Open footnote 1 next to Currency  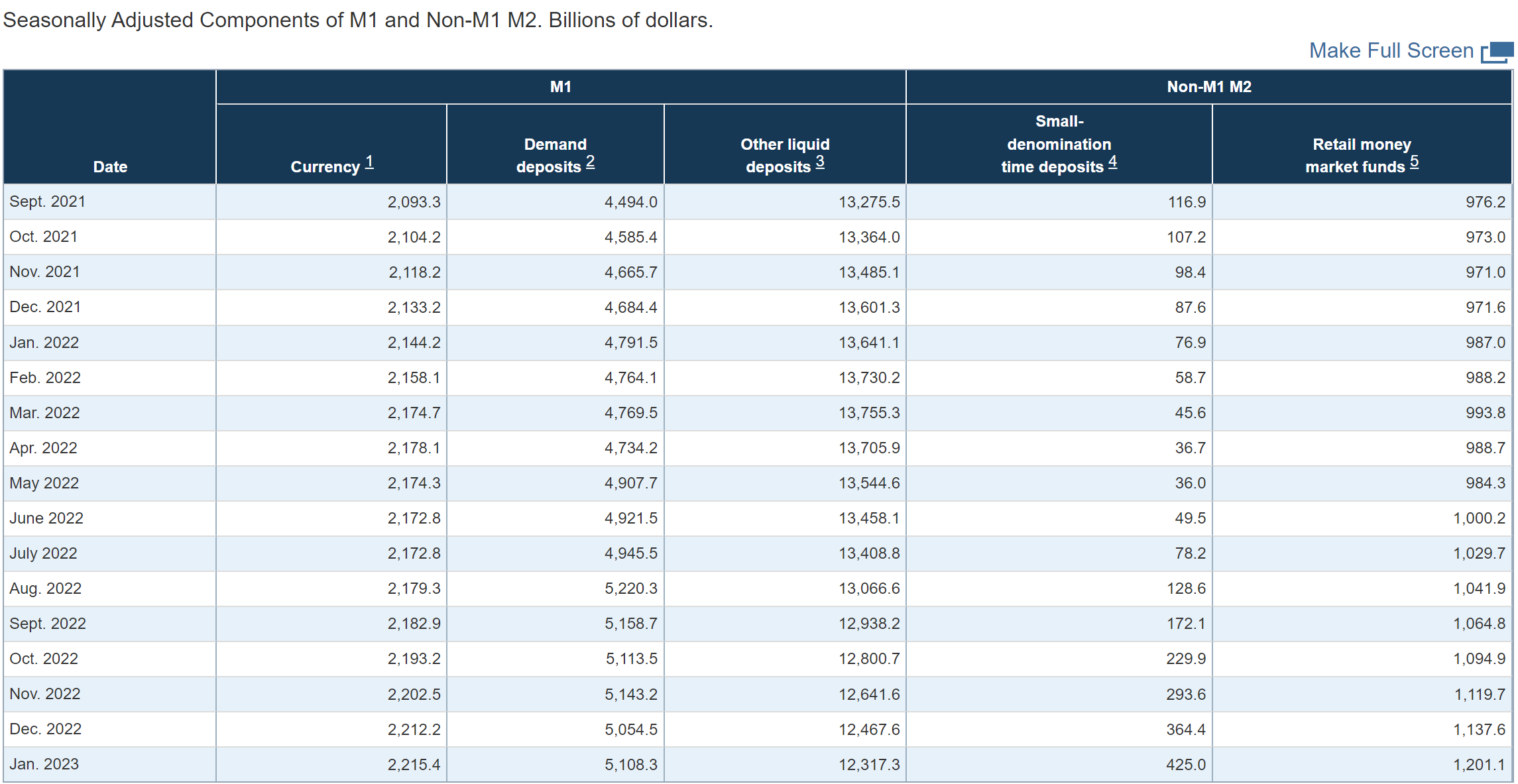pyautogui.click(x=369, y=162)
